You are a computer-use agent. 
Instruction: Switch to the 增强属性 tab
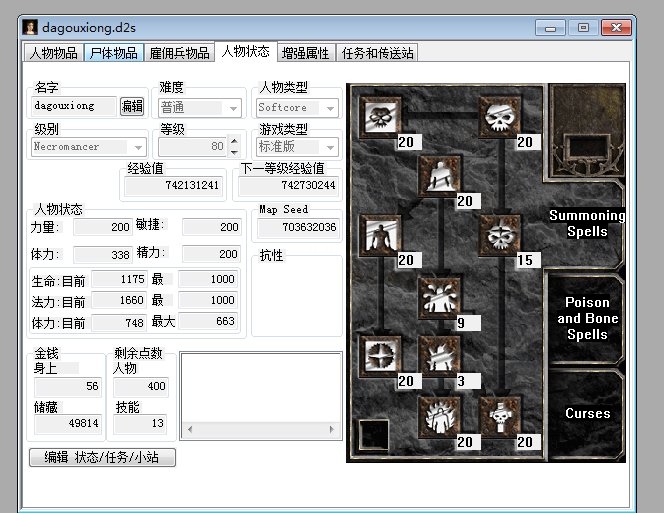(x=305, y=53)
